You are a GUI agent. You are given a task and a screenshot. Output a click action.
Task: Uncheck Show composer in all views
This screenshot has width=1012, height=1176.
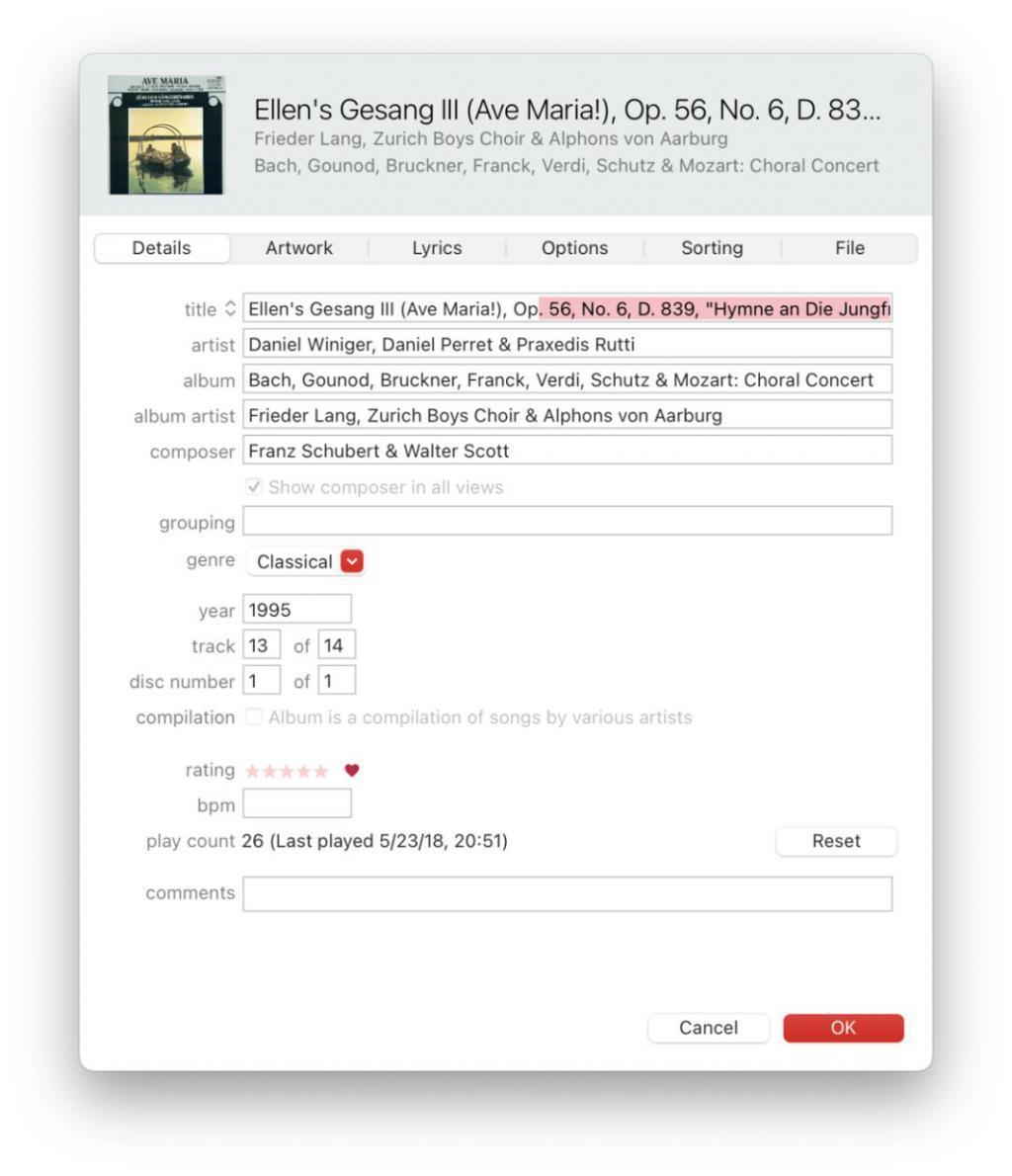click(255, 486)
